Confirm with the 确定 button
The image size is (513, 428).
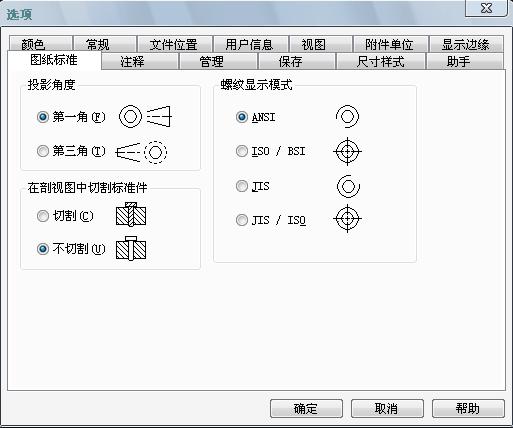[x=306, y=408]
